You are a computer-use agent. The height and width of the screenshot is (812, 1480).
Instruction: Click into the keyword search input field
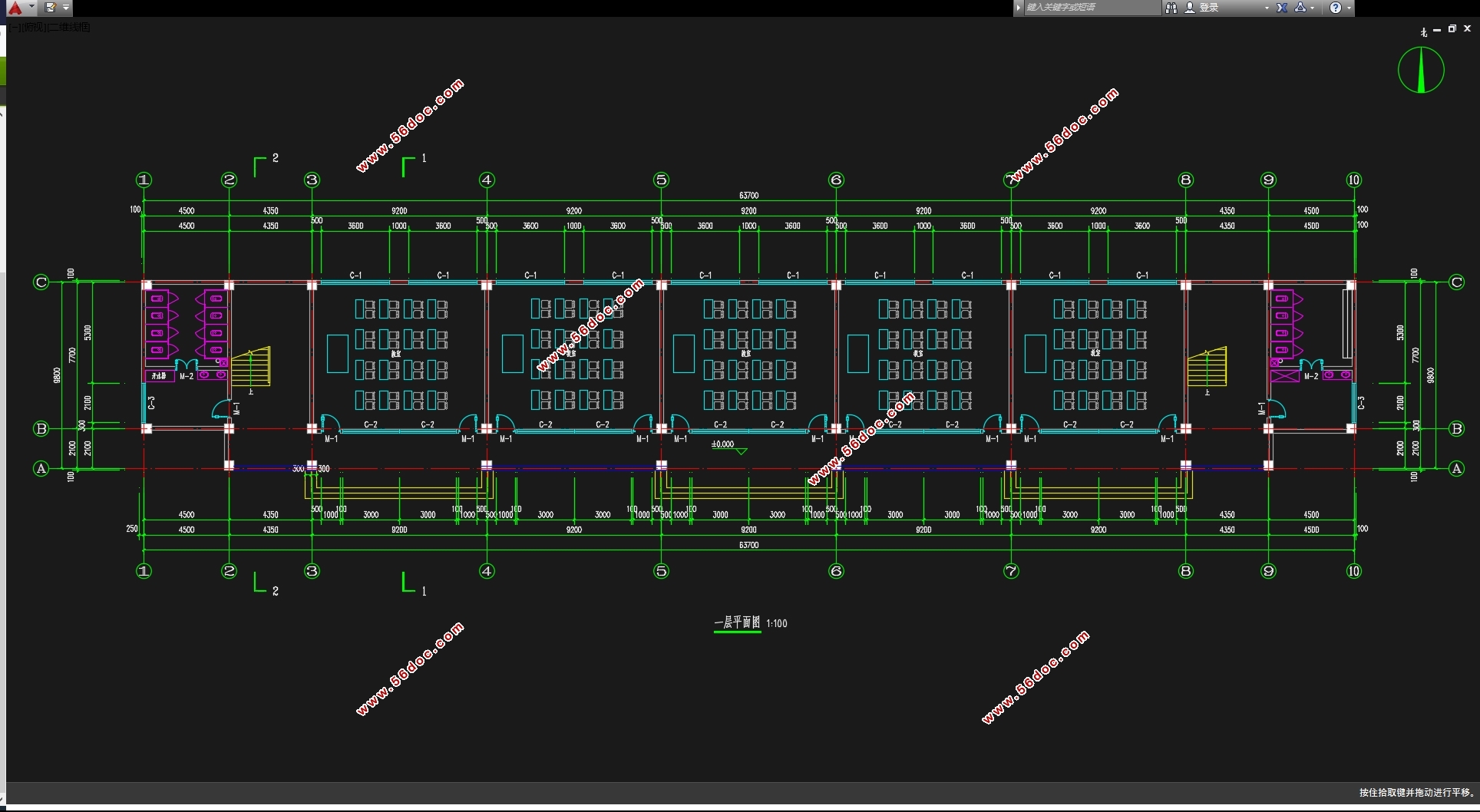tap(1090, 8)
